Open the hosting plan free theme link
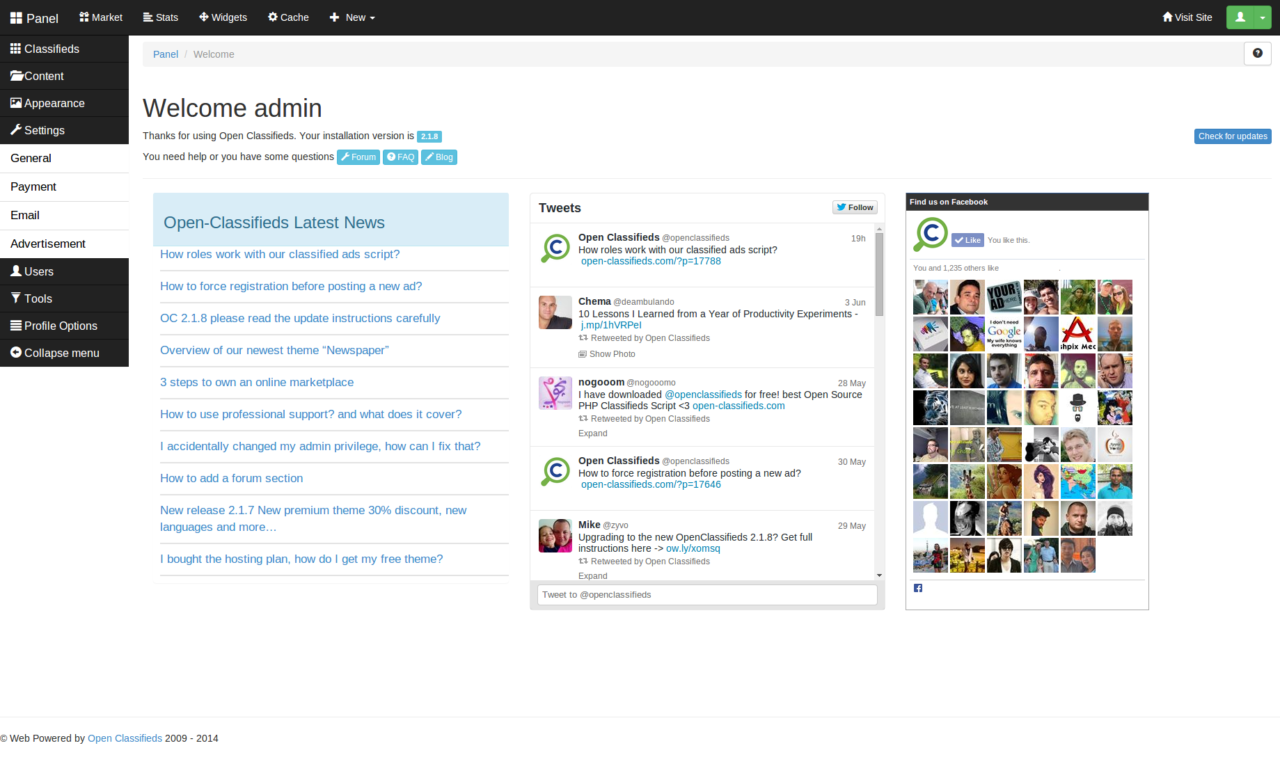 (301, 559)
